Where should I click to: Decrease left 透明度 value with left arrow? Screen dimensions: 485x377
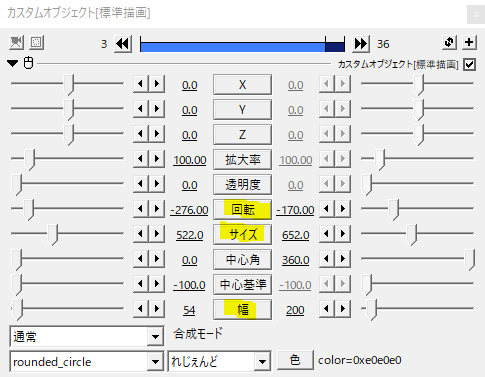[x=140, y=184]
